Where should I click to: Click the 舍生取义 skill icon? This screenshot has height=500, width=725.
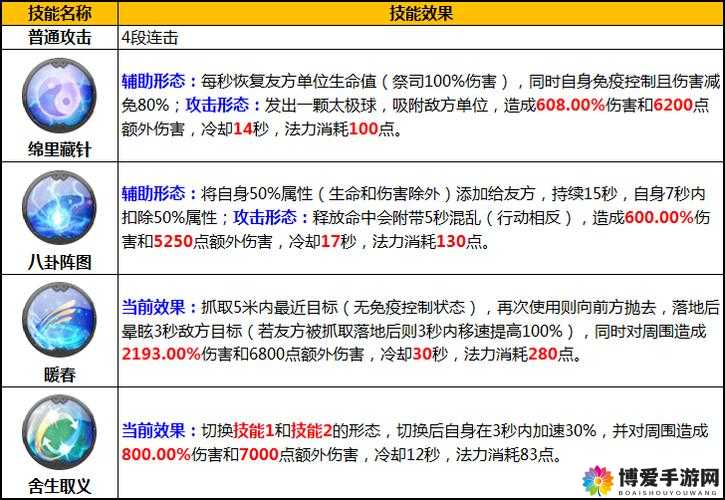point(59,432)
